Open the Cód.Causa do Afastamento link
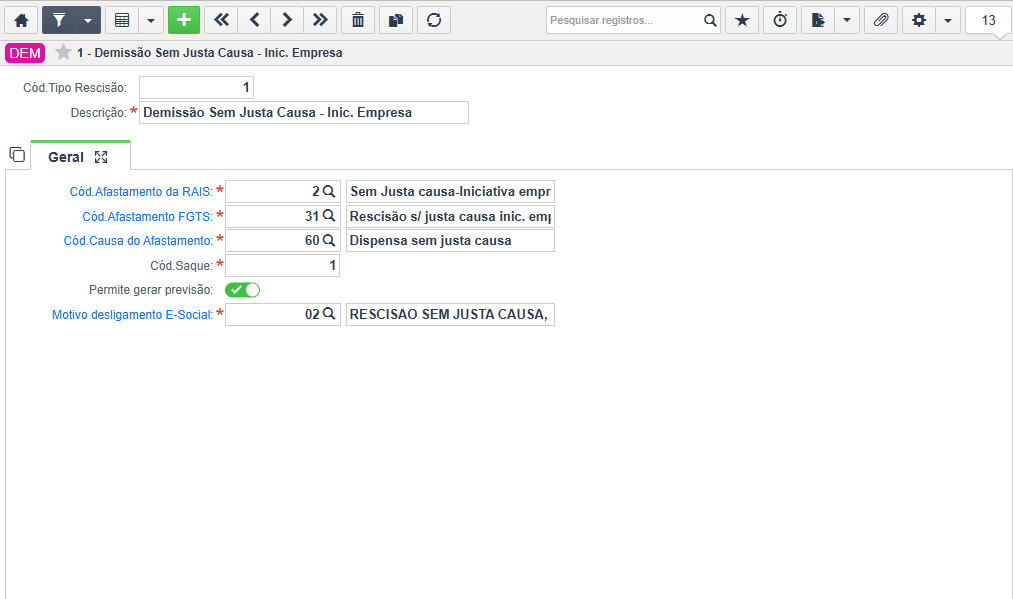The image size is (1013, 599). pos(138,240)
